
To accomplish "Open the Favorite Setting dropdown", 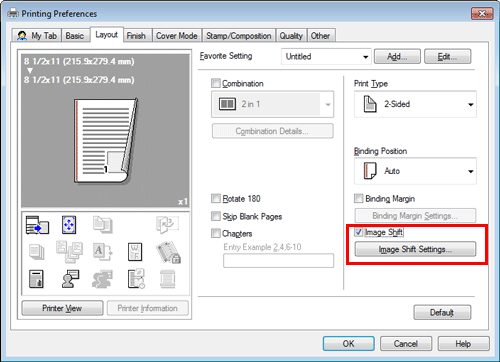I will [x=326, y=57].
